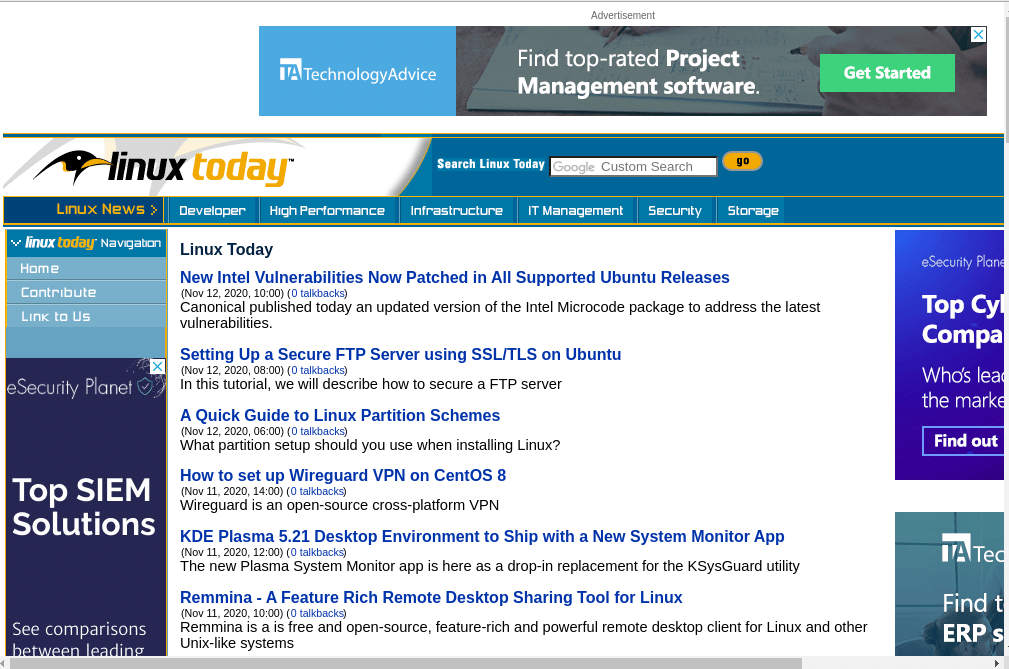The width and height of the screenshot is (1009, 669).
Task: Click Get Started in the banner ad
Action: 887,73
